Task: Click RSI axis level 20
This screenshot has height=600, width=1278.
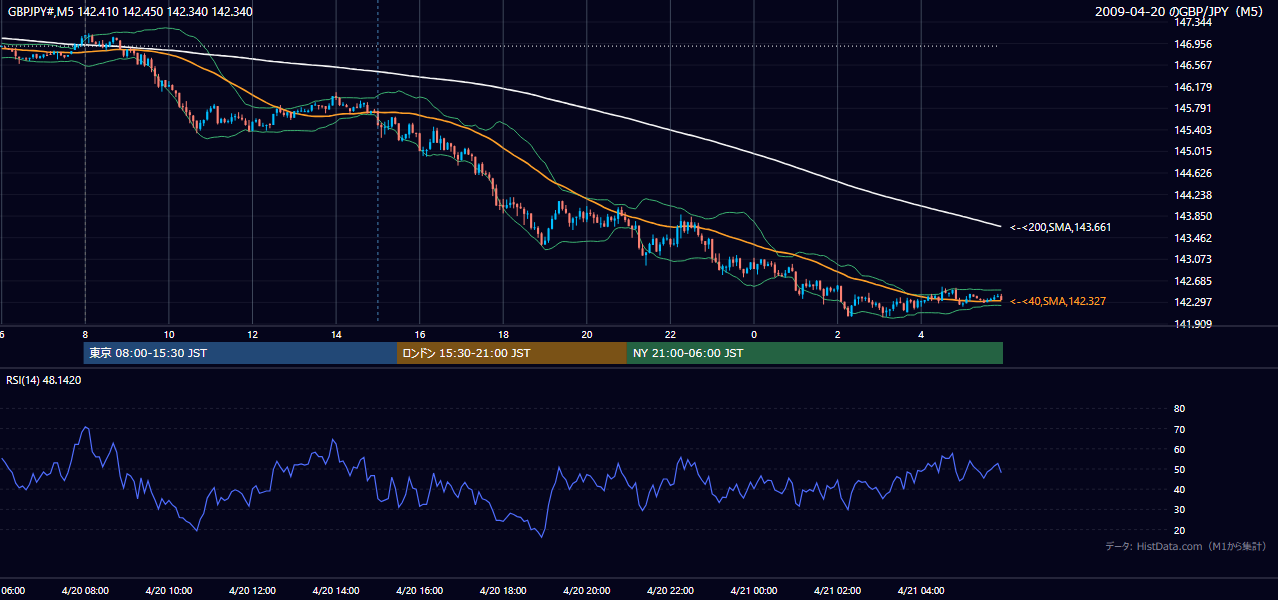Action: [1179, 530]
